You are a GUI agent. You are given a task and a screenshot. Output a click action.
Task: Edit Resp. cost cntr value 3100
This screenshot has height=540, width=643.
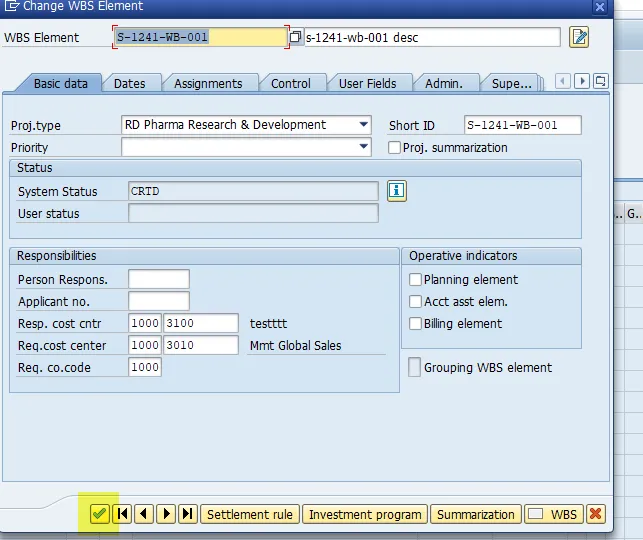201,323
